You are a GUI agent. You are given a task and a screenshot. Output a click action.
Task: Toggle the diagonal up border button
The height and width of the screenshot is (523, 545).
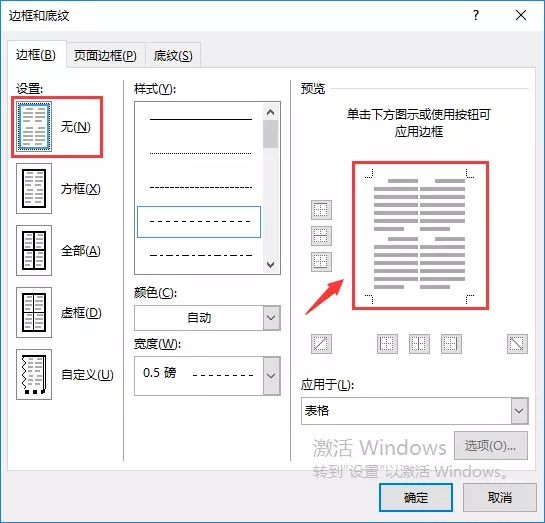321,344
